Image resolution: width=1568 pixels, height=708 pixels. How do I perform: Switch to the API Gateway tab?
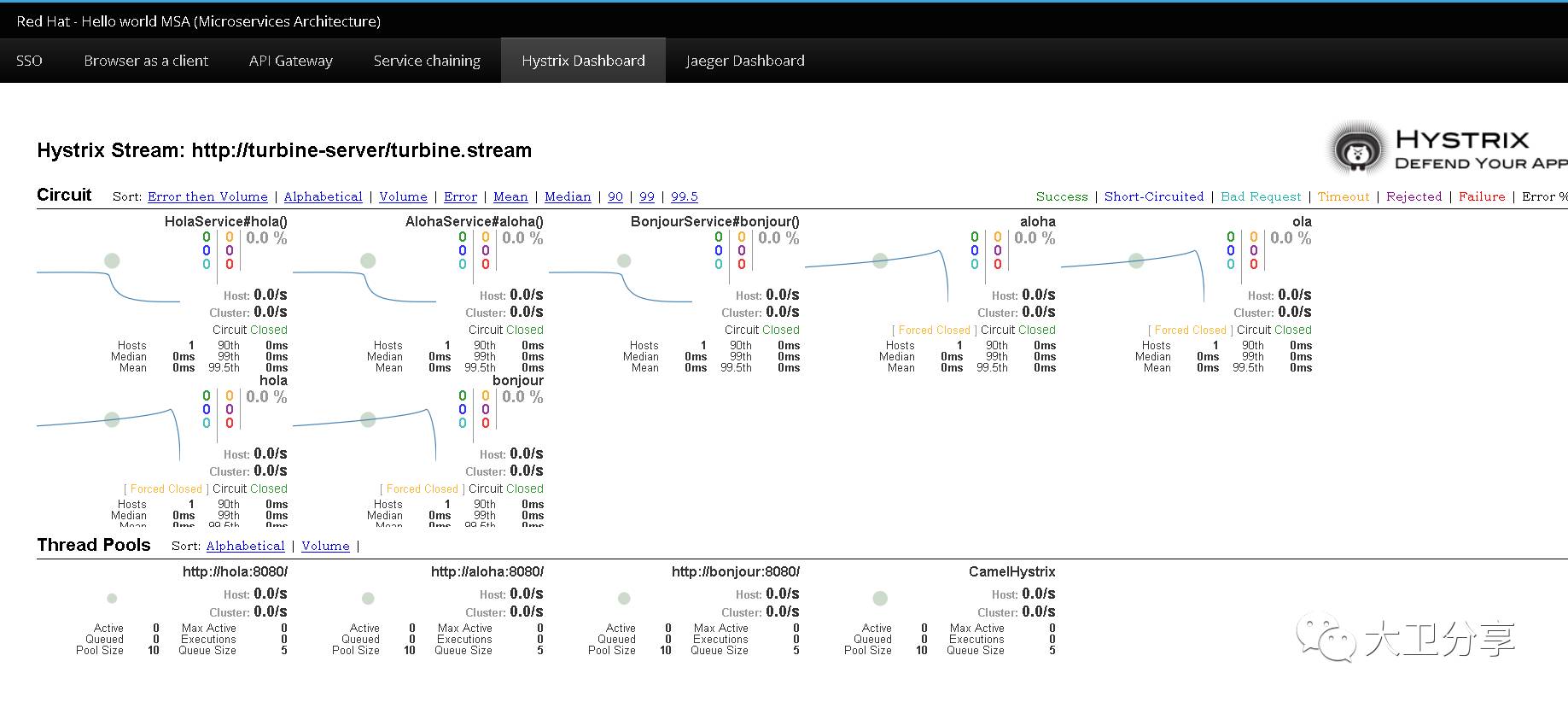pyautogui.click(x=291, y=61)
